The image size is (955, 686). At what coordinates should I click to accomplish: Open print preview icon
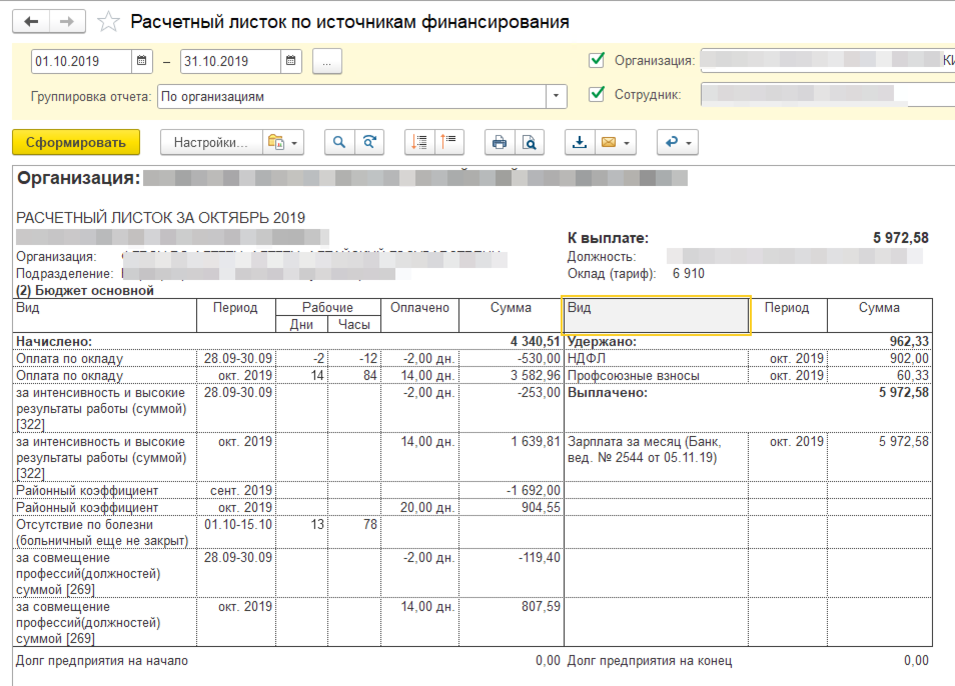[529, 143]
